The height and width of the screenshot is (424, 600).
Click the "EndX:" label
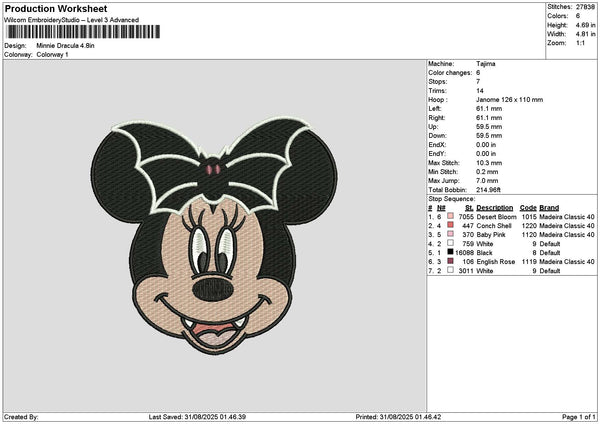click(x=438, y=145)
